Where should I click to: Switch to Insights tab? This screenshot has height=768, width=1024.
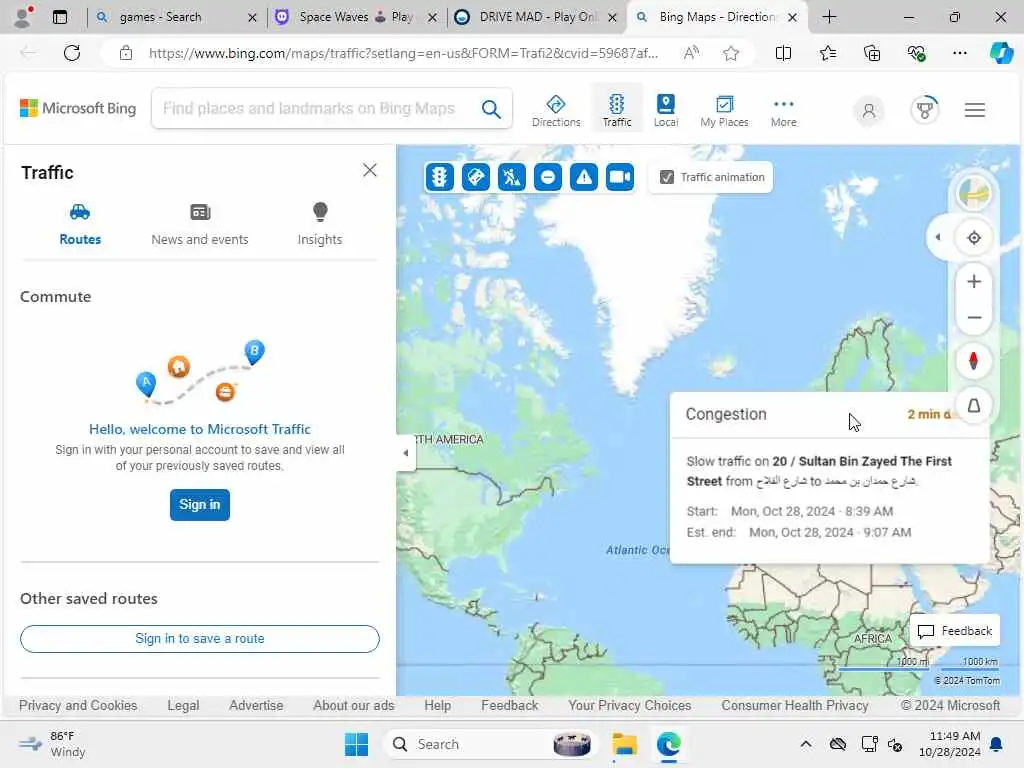coord(319,225)
